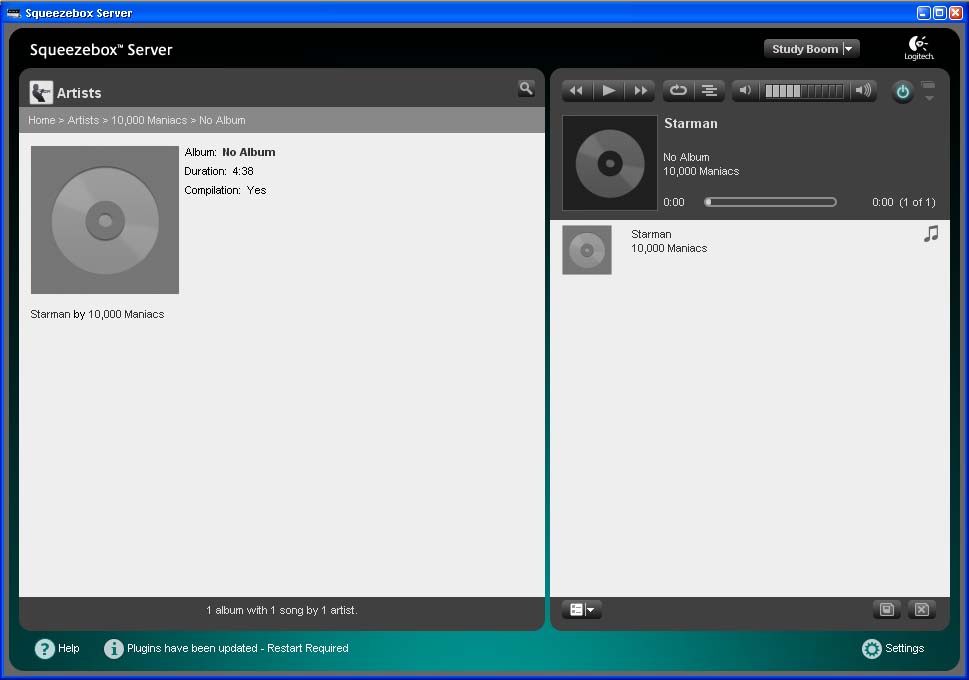Toggle shuffle mode for the playlist

(709, 91)
